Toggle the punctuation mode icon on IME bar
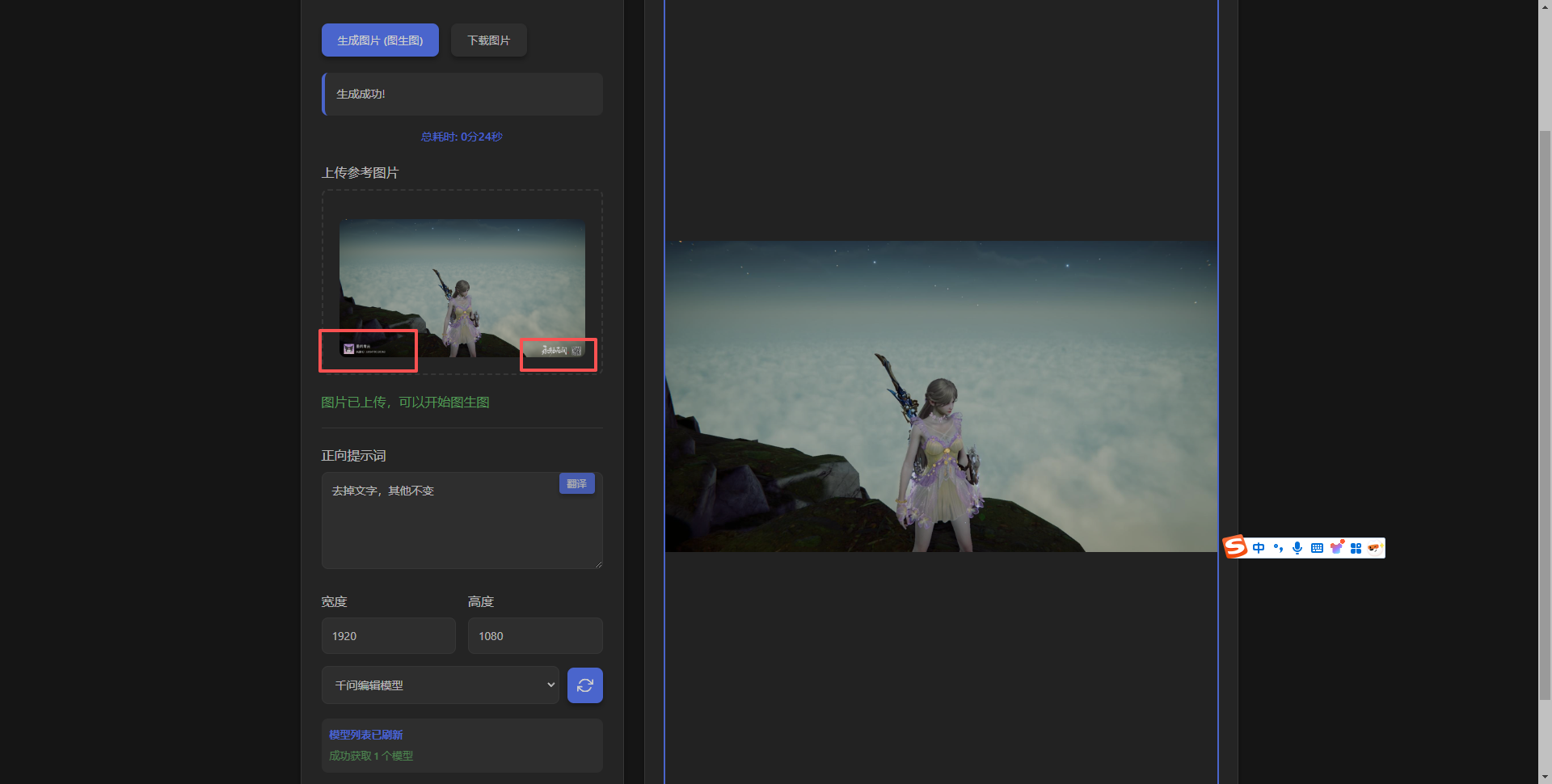Screen dimensions: 1552x784 coord(1278,548)
